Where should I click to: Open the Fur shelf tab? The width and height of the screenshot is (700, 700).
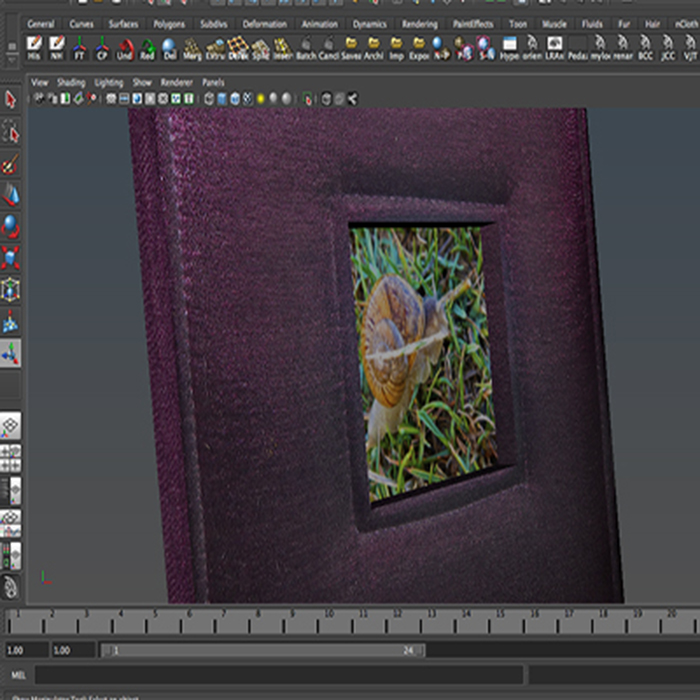[624, 24]
